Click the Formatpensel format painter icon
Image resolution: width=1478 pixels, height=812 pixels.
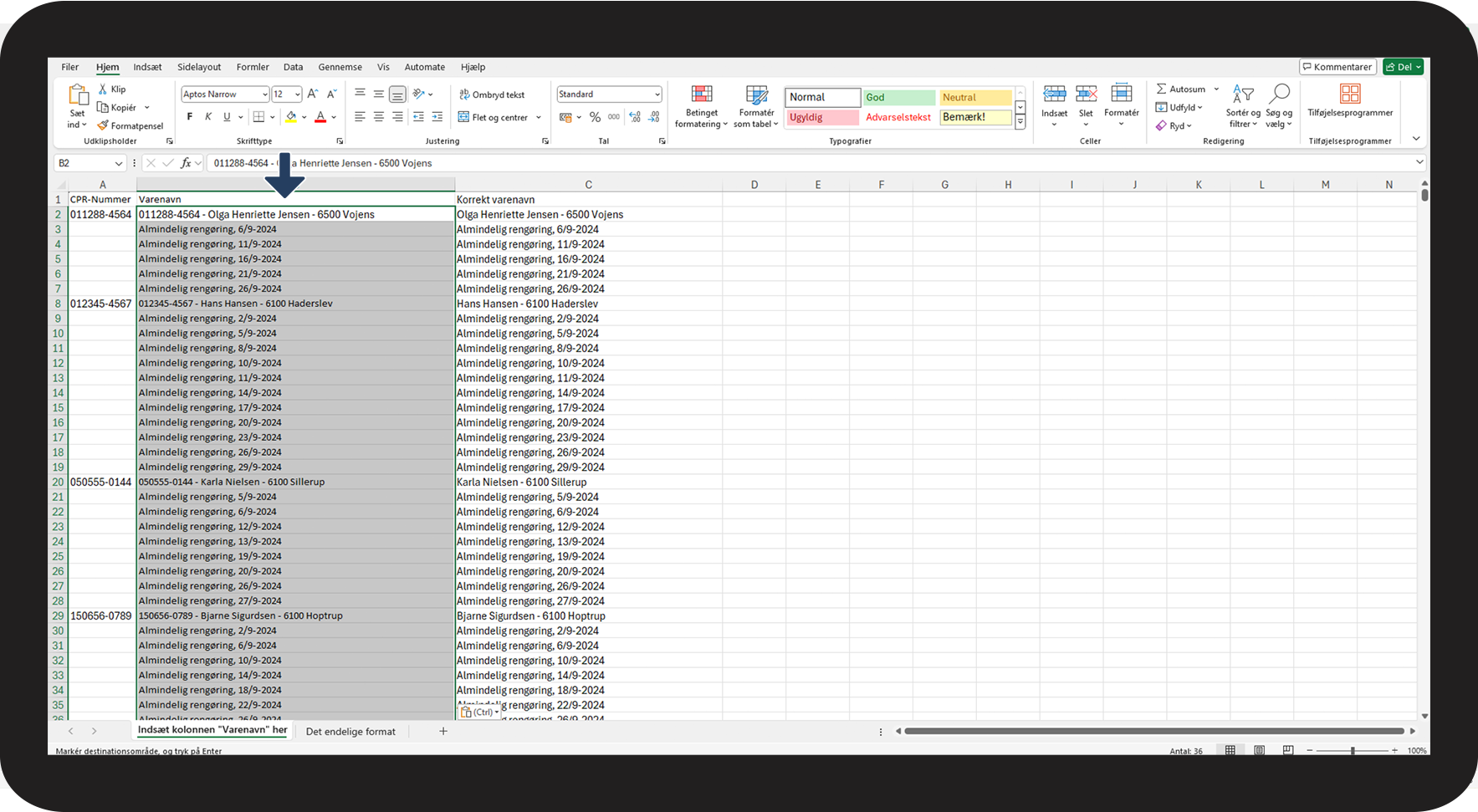(103, 126)
